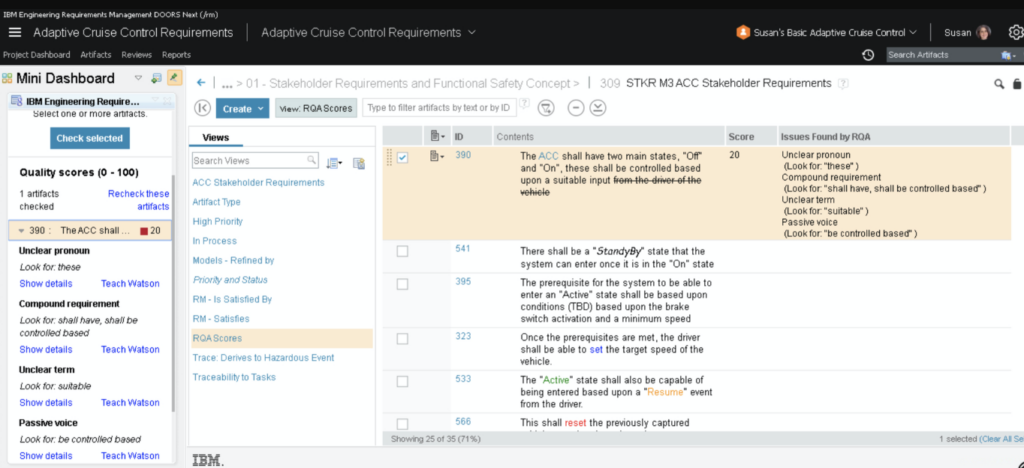Open the Create dropdown button

click(x=242, y=108)
